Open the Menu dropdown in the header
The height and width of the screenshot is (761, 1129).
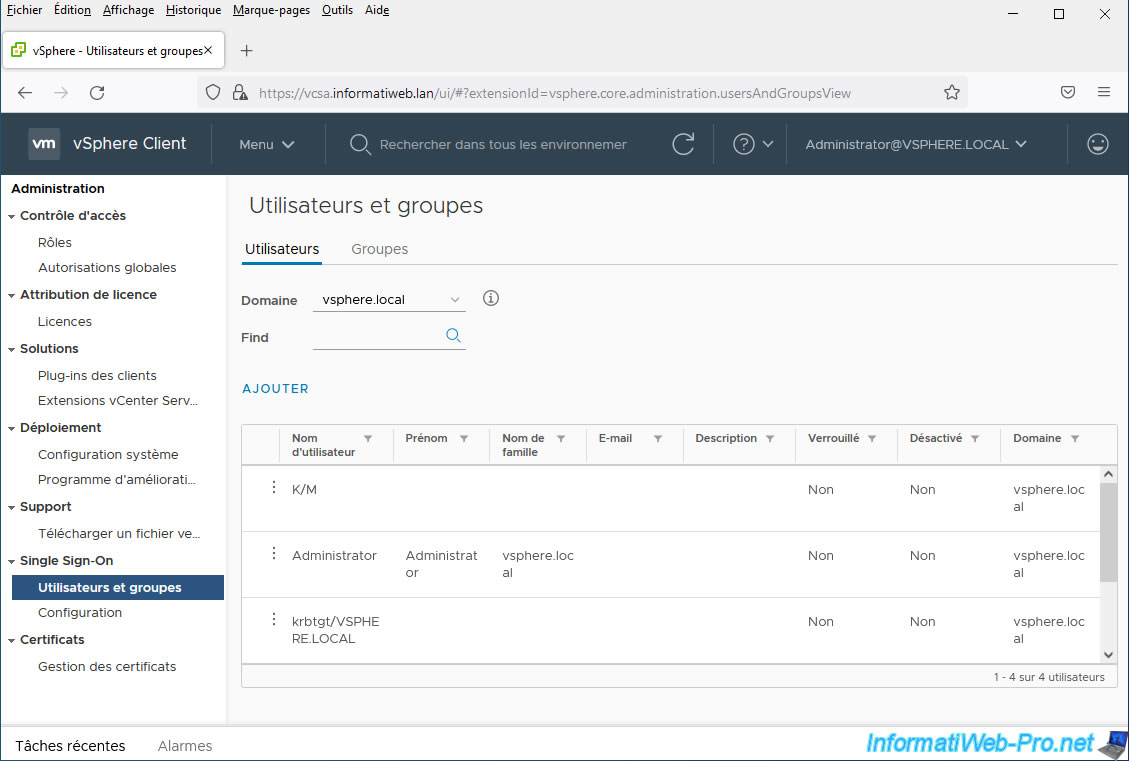tap(266, 145)
